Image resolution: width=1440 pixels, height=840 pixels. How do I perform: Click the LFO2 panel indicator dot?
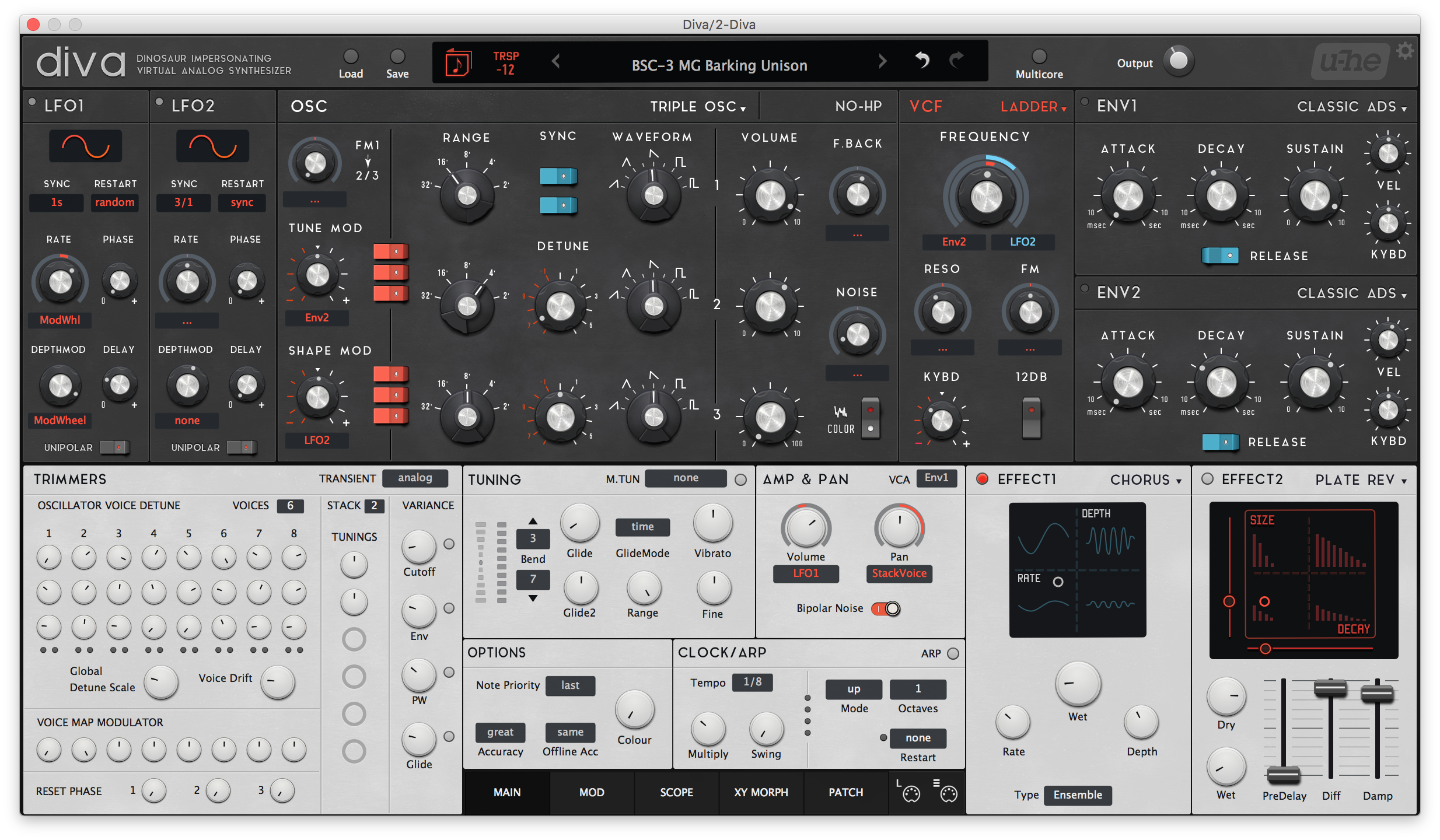point(159,101)
